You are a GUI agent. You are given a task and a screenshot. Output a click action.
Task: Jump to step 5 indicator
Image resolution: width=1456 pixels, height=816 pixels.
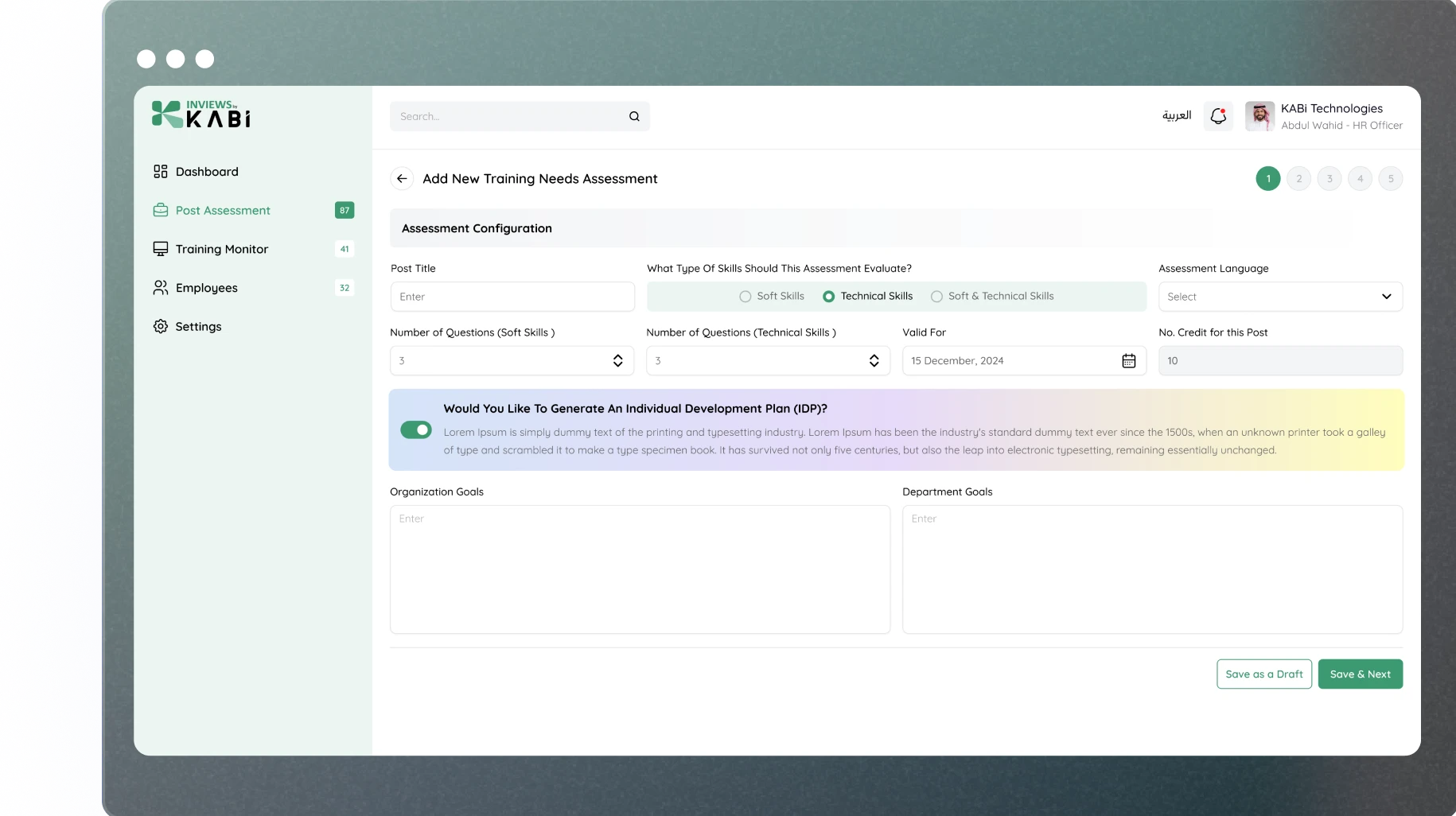coord(1391,179)
